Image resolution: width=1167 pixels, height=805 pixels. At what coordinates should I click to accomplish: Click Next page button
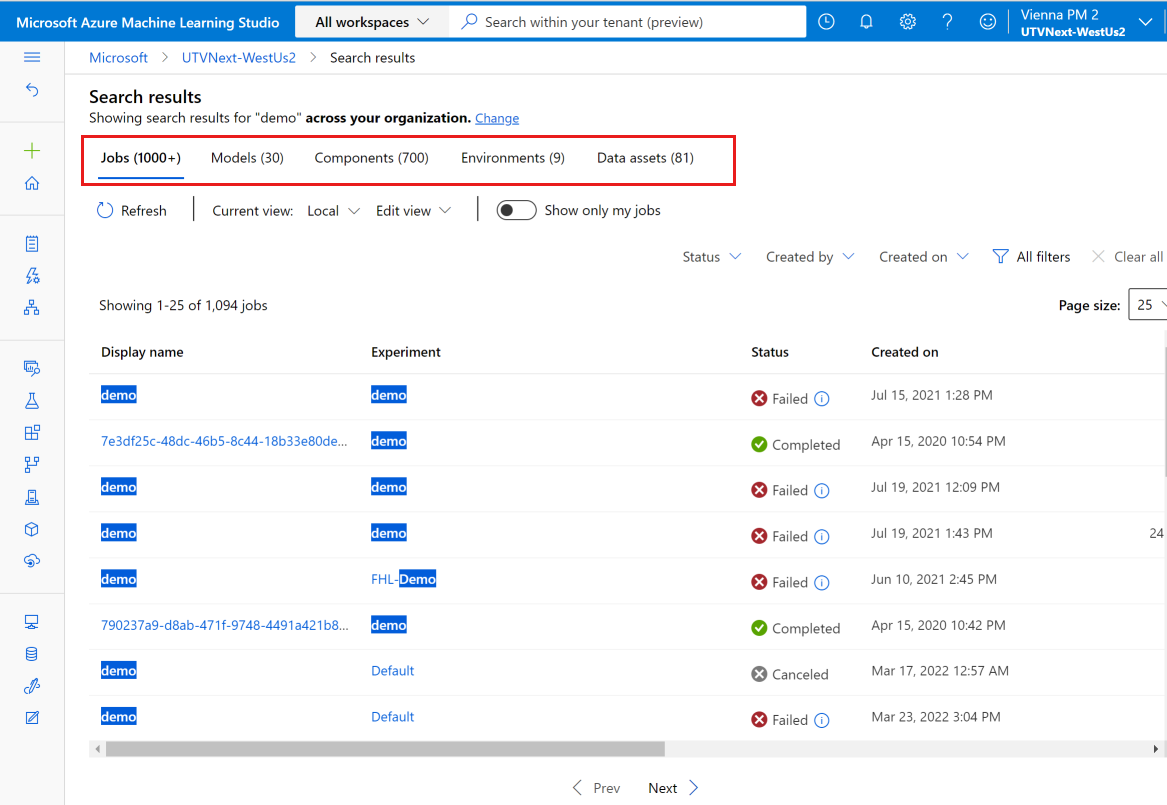pos(672,788)
